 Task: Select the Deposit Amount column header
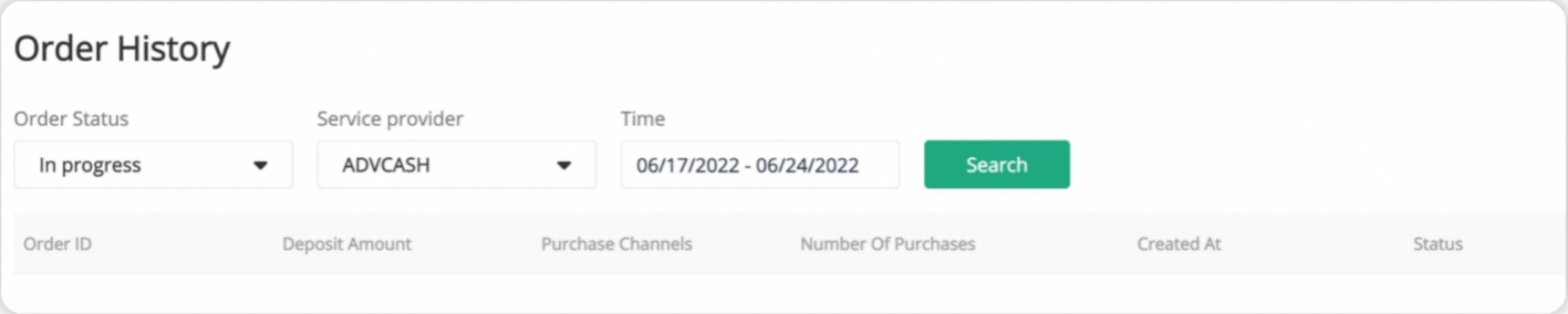click(347, 244)
